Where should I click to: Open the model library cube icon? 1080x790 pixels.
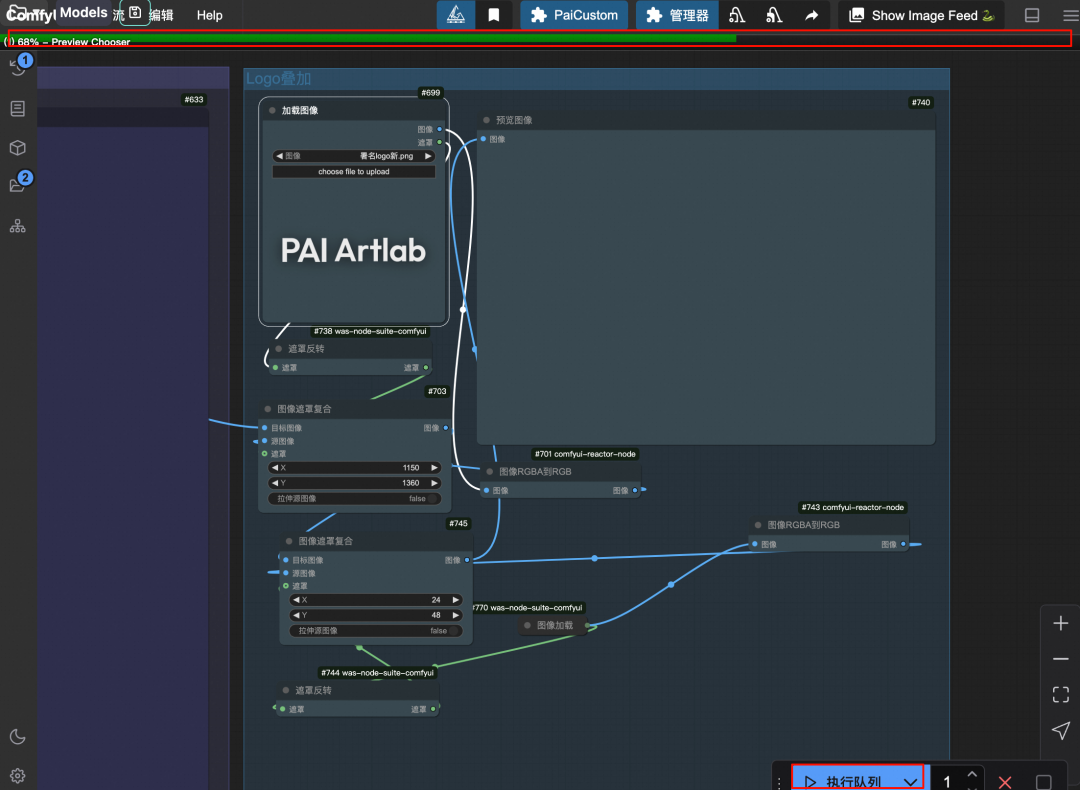18,147
